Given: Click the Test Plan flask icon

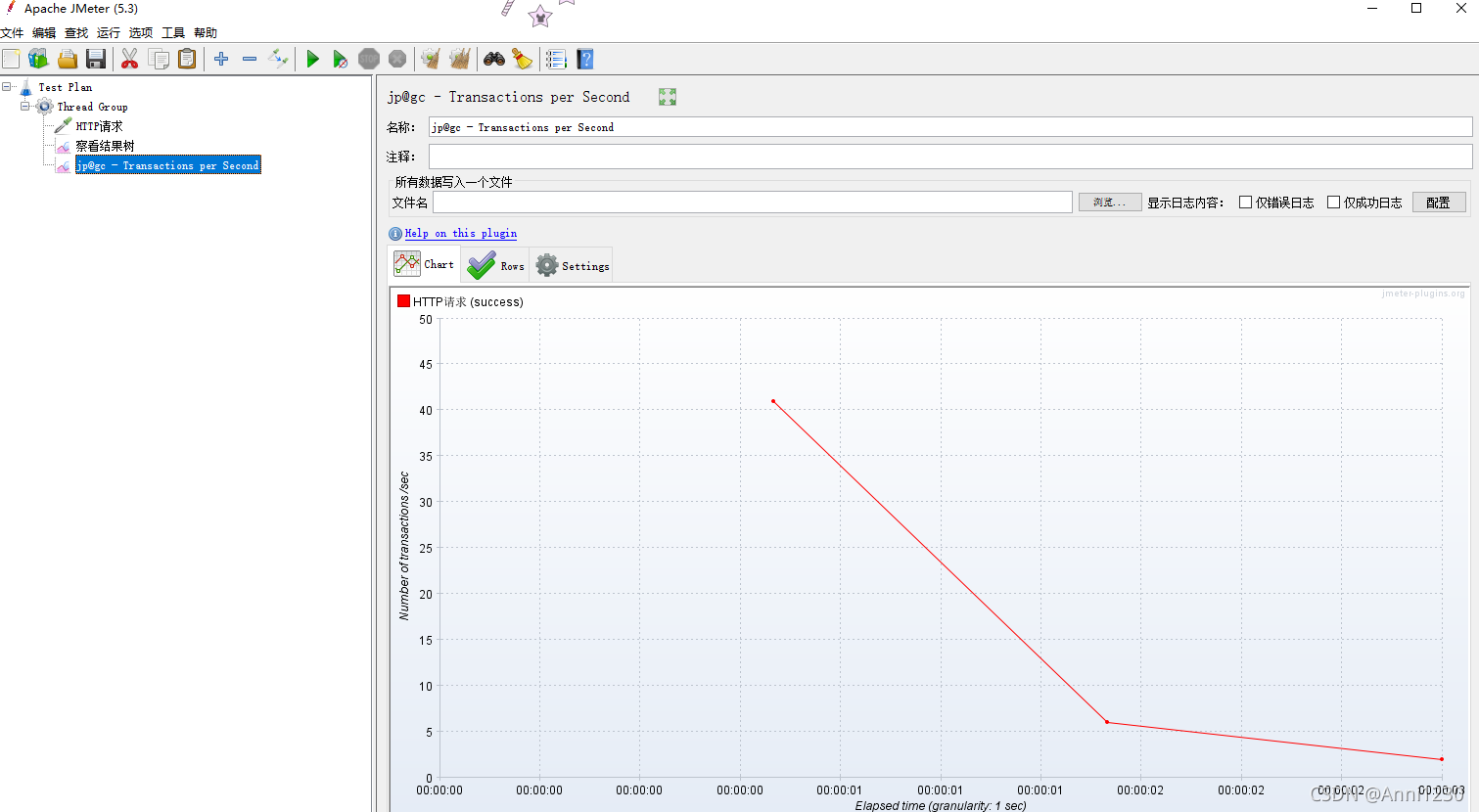Looking at the screenshot, I should [26, 88].
